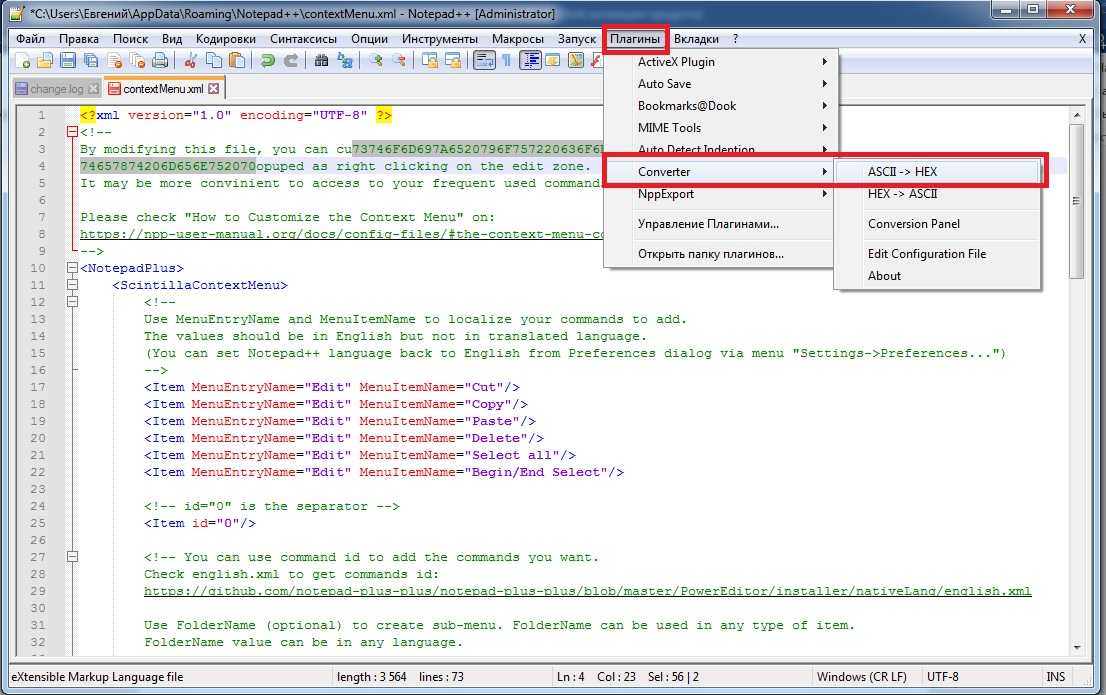Collapse the NotepadPlus node fold marker
The width and height of the screenshot is (1106, 695).
[71, 268]
